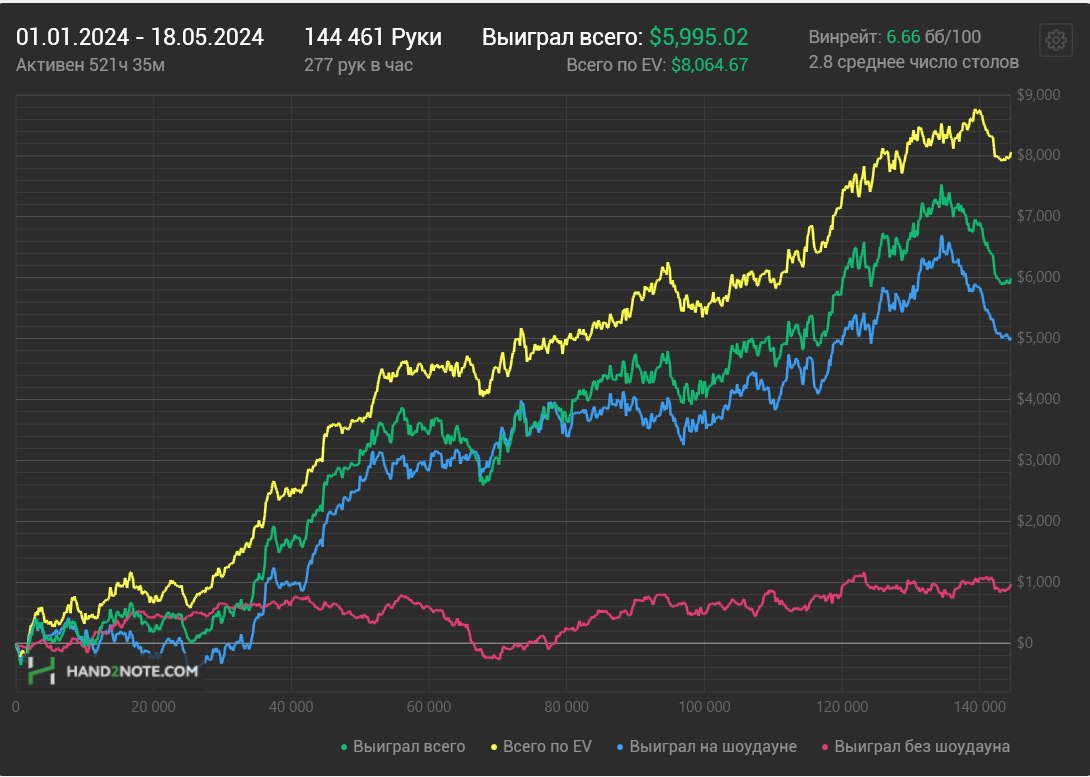Click the Hand2Note logo icon
Screen dimensions: 1090x777
coord(42,669)
